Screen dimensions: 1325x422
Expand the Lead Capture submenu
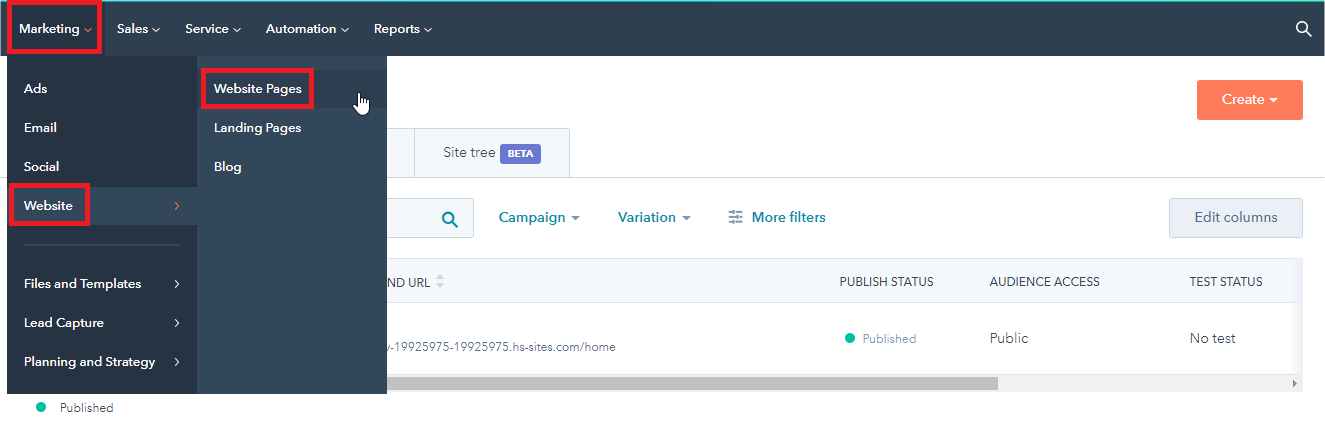click(101, 323)
